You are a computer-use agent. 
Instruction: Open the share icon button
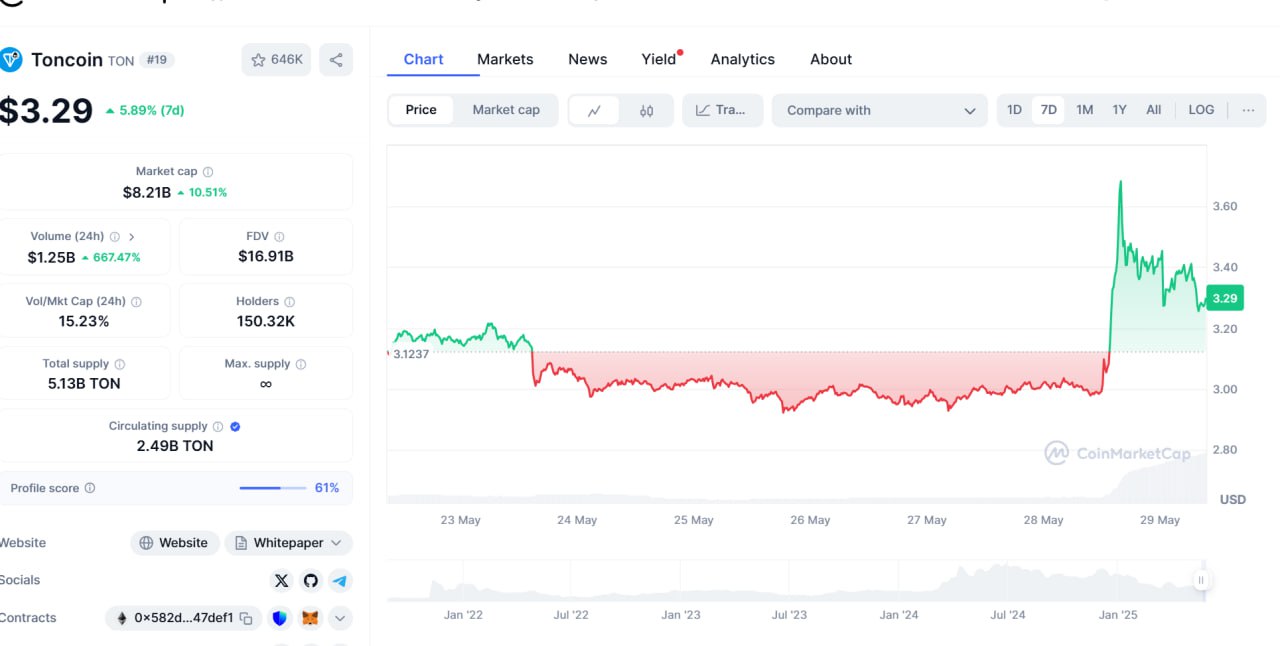pos(336,60)
